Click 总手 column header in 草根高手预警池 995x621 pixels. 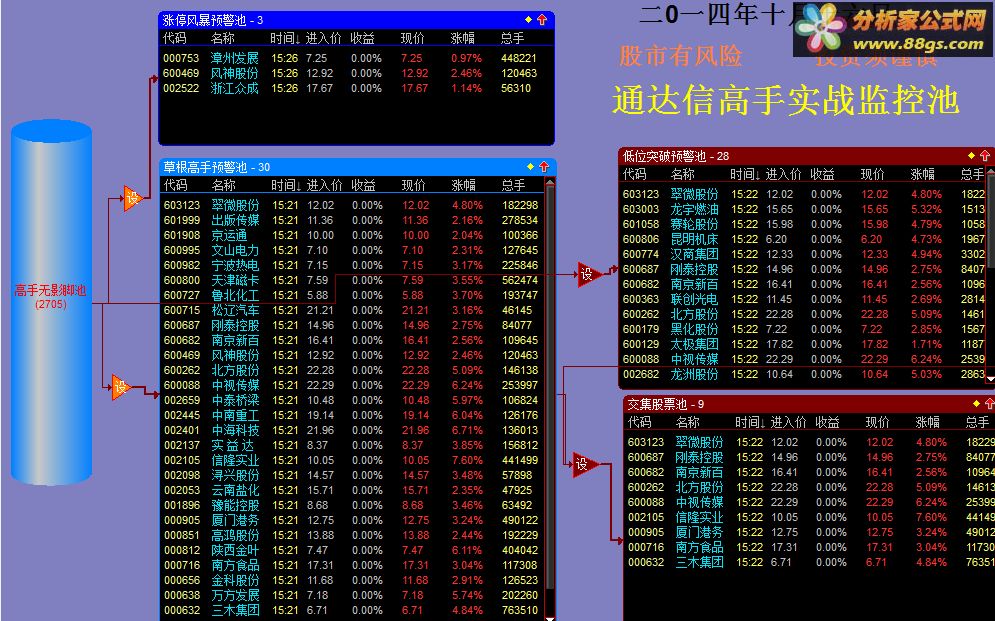(513, 185)
